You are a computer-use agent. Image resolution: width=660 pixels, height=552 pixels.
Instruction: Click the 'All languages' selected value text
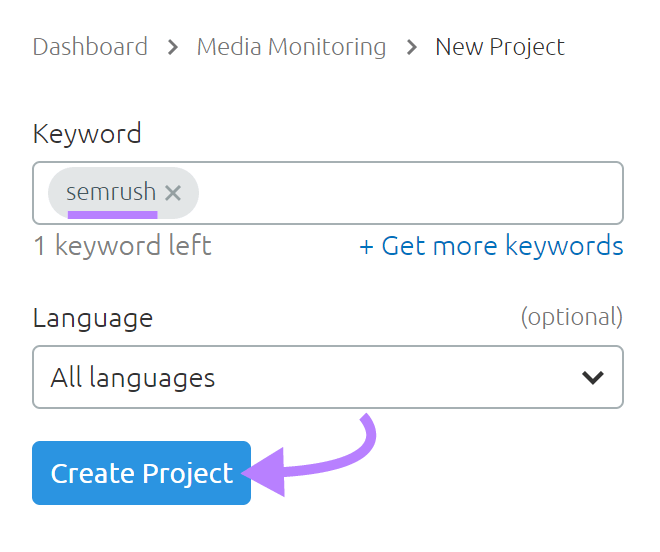pyautogui.click(x=133, y=378)
